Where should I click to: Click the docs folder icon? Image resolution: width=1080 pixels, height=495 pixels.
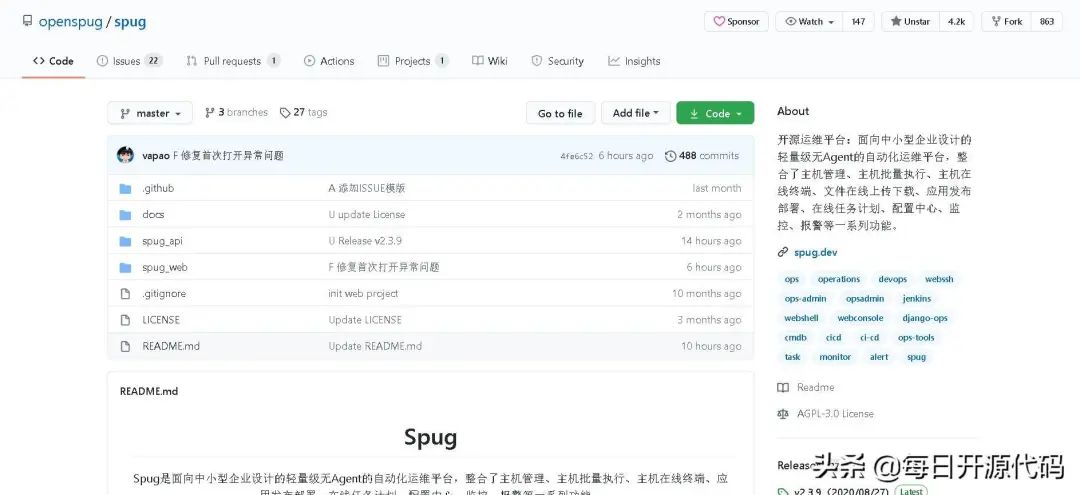[125, 215]
